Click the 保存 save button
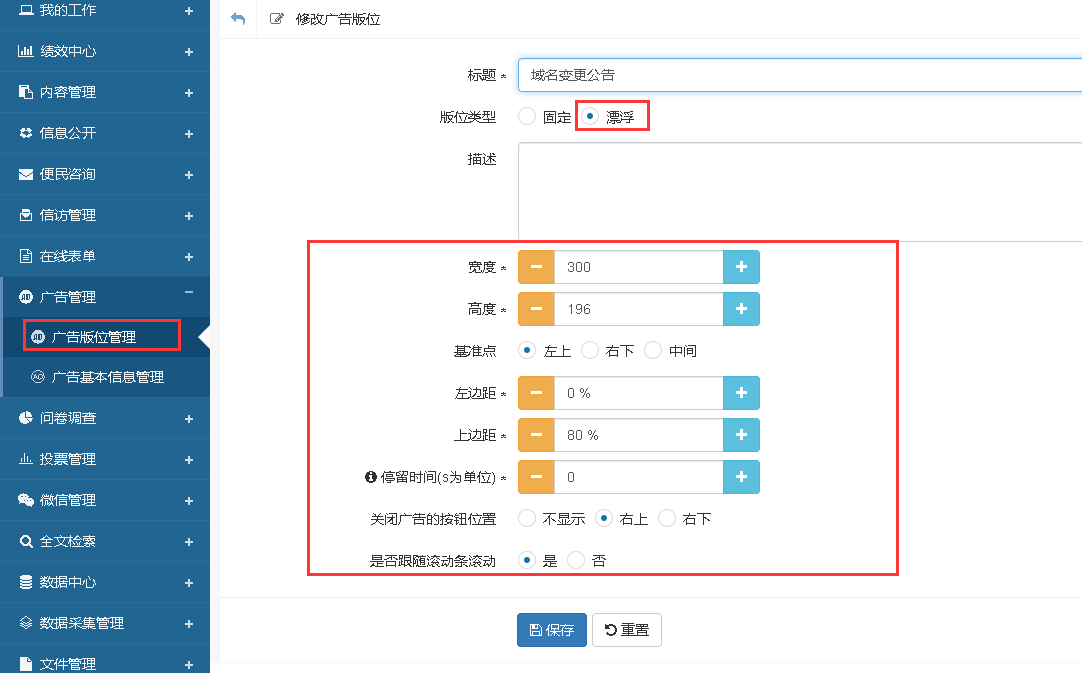The image size is (1082, 673). [551, 630]
